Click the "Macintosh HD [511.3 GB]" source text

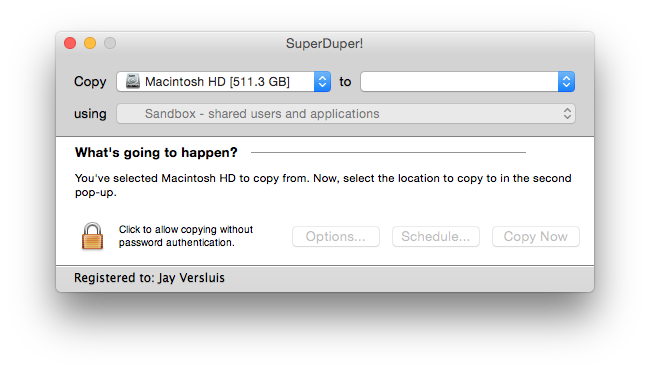[x=217, y=82]
